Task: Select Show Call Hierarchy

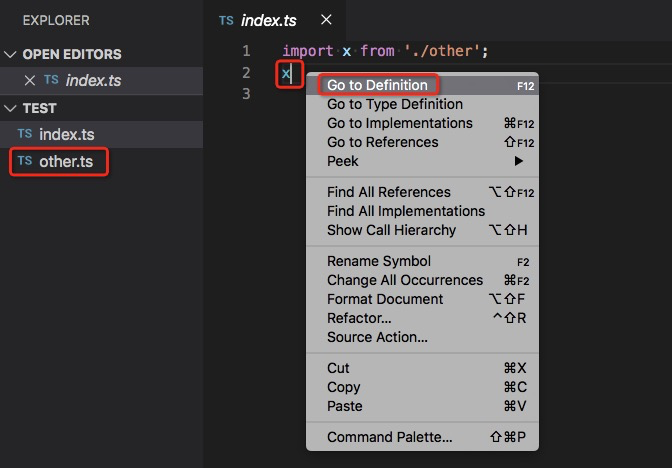Action: coord(391,230)
